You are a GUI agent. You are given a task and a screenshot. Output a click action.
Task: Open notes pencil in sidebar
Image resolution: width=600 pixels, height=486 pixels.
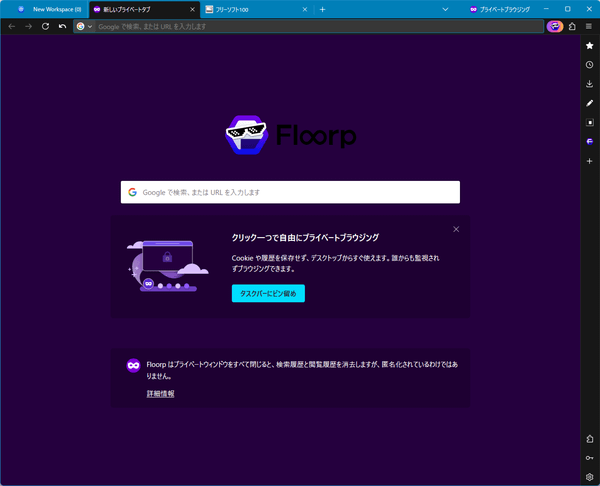[x=590, y=103]
